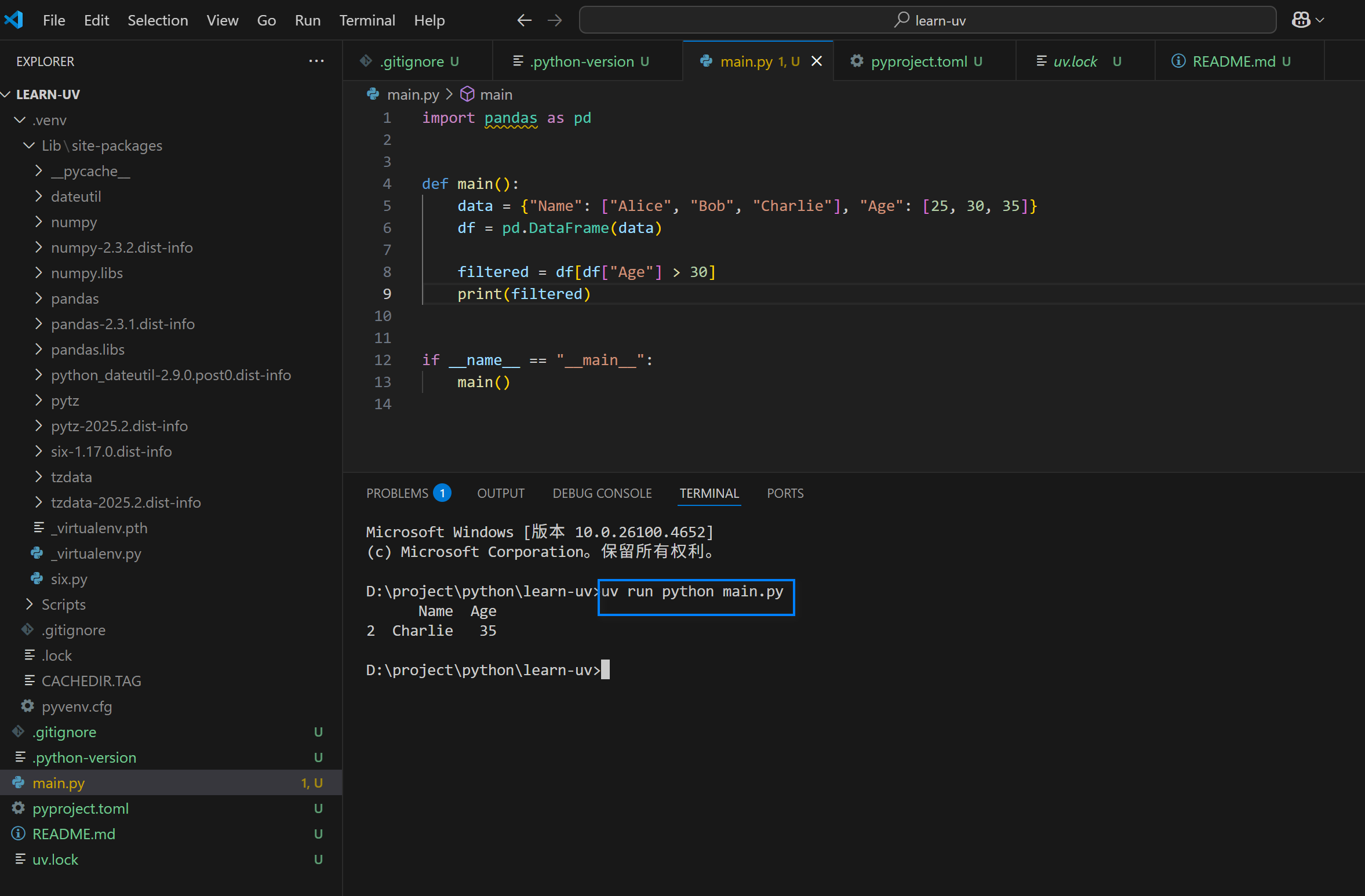This screenshot has height=896, width=1365.
Task: Open README.md in the explorer tree
Action: click(171, 834)
